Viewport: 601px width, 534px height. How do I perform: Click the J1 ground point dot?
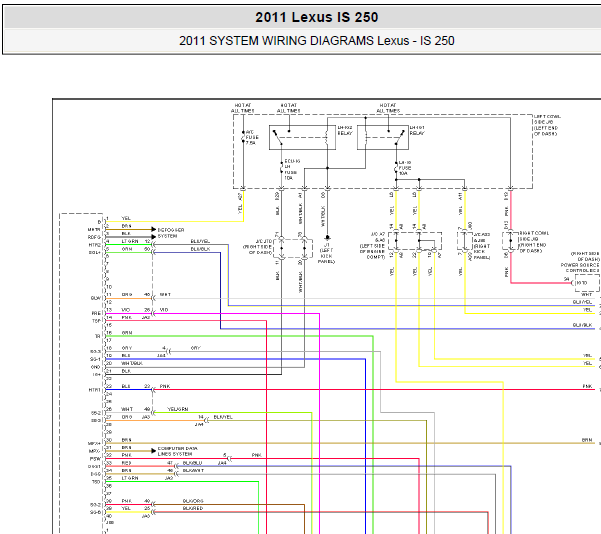point(327,238)
